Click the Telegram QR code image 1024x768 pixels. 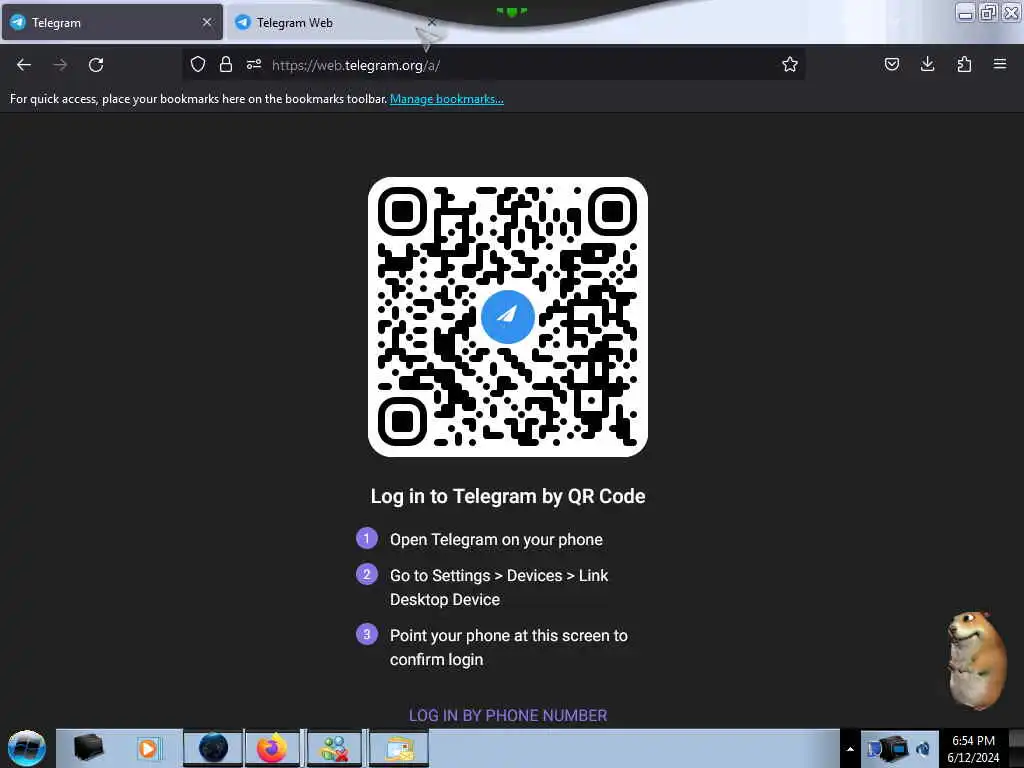(507, 317)
